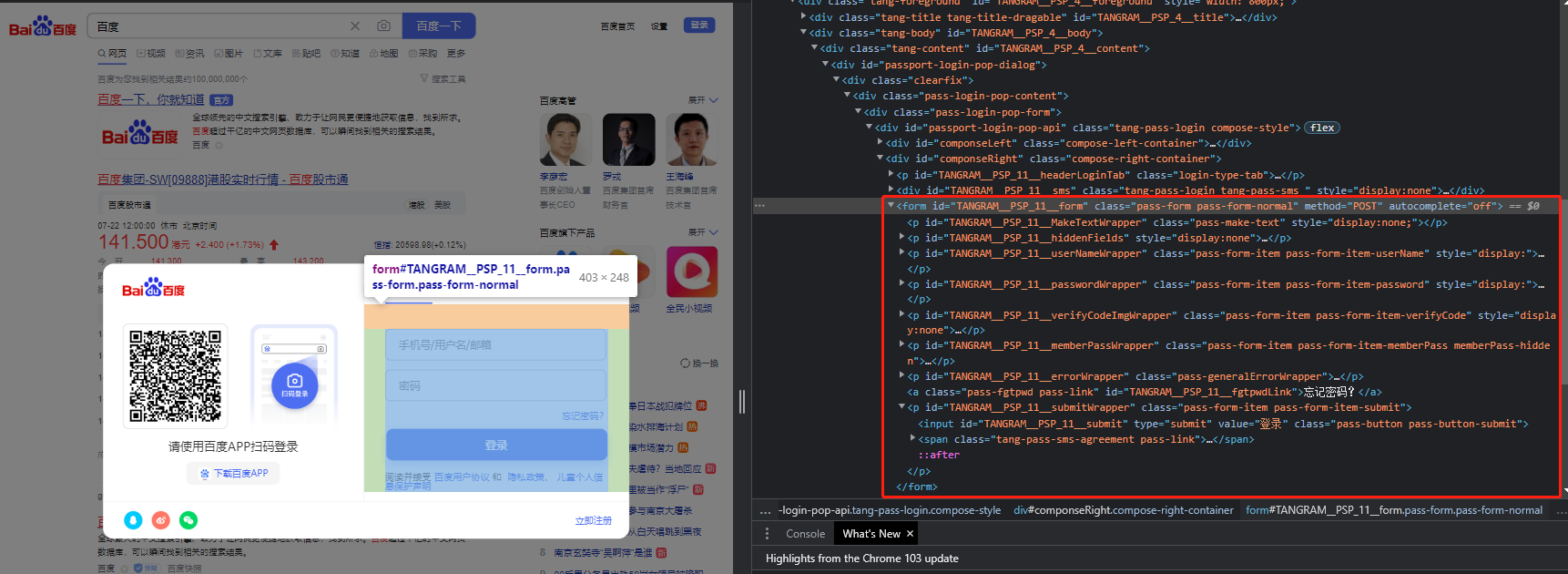
Task: Switch to the 贴吧 search tab
Action: (306, 54)
